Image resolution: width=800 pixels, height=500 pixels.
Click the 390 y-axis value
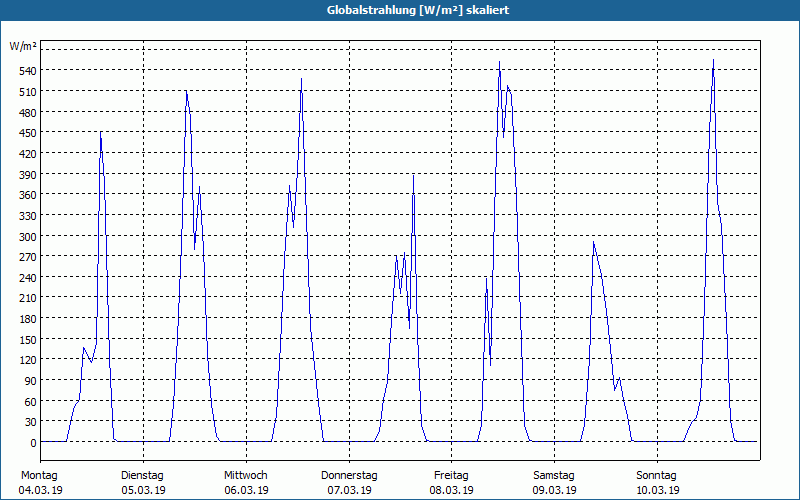coord(27,175)
